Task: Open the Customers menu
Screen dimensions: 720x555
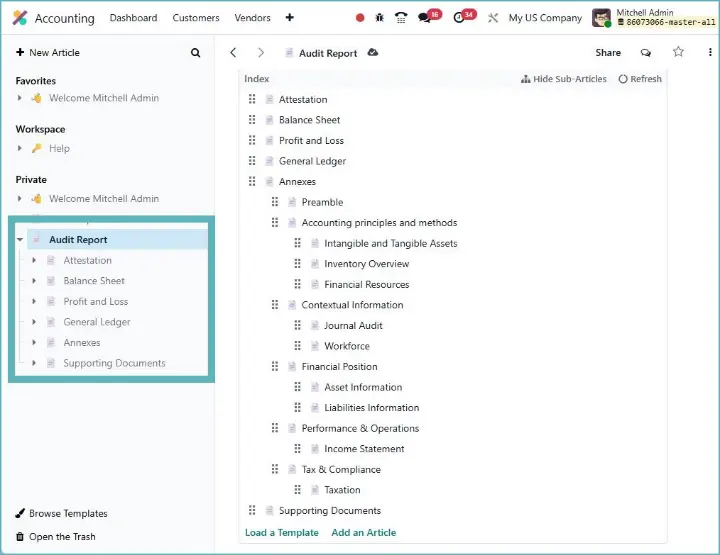Action: [x=196, y=18]
